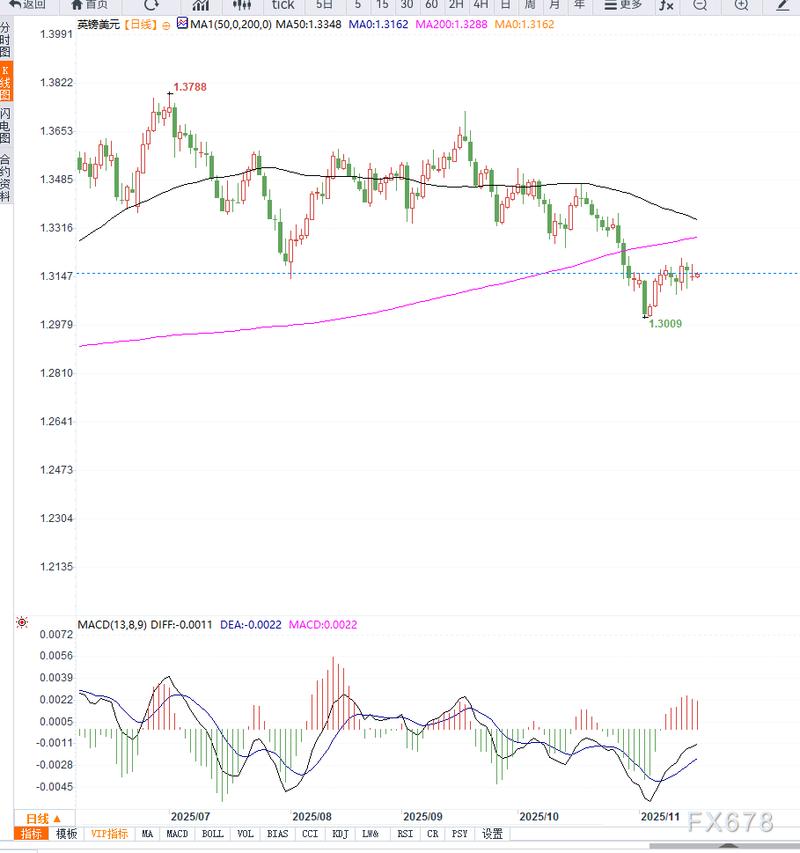Click the zoom in magnifier icon
The height and width of the screenshot is (853, 800).
pos(741,5)
